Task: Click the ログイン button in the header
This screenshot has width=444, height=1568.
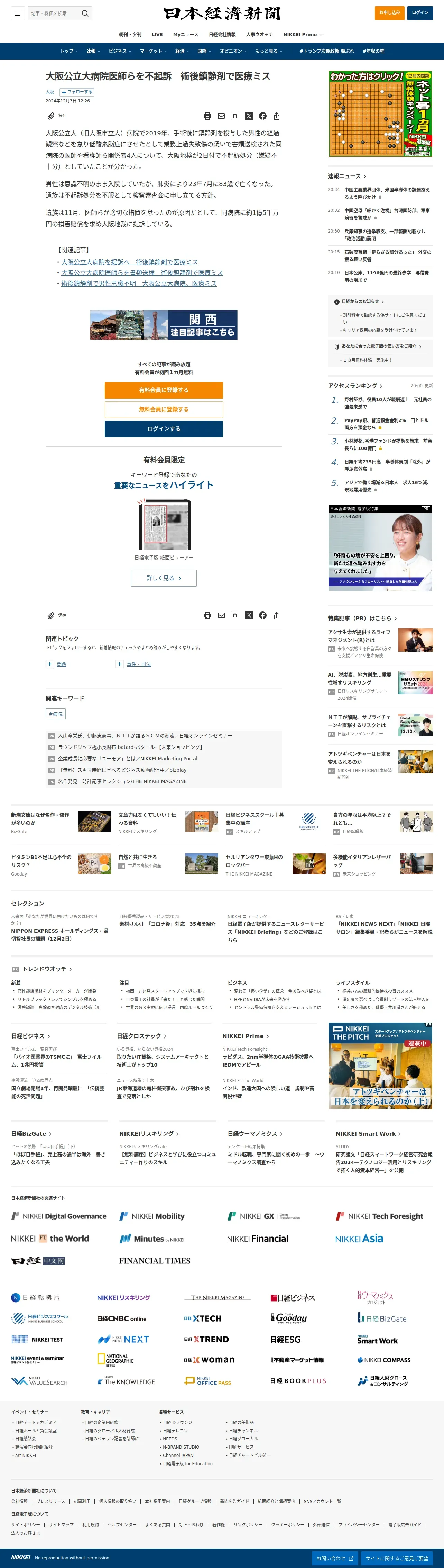Action: (x=420, y=13)
